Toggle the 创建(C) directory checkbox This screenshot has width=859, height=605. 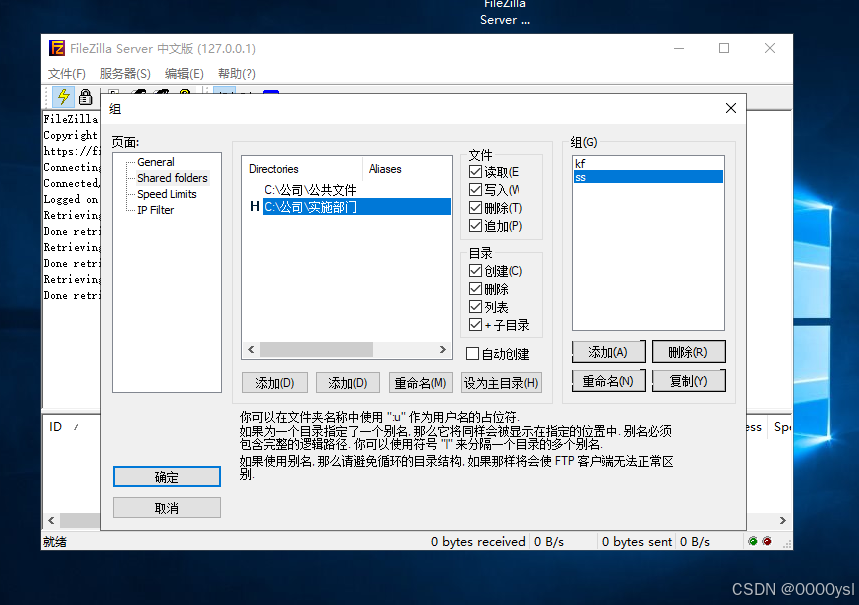475,271
